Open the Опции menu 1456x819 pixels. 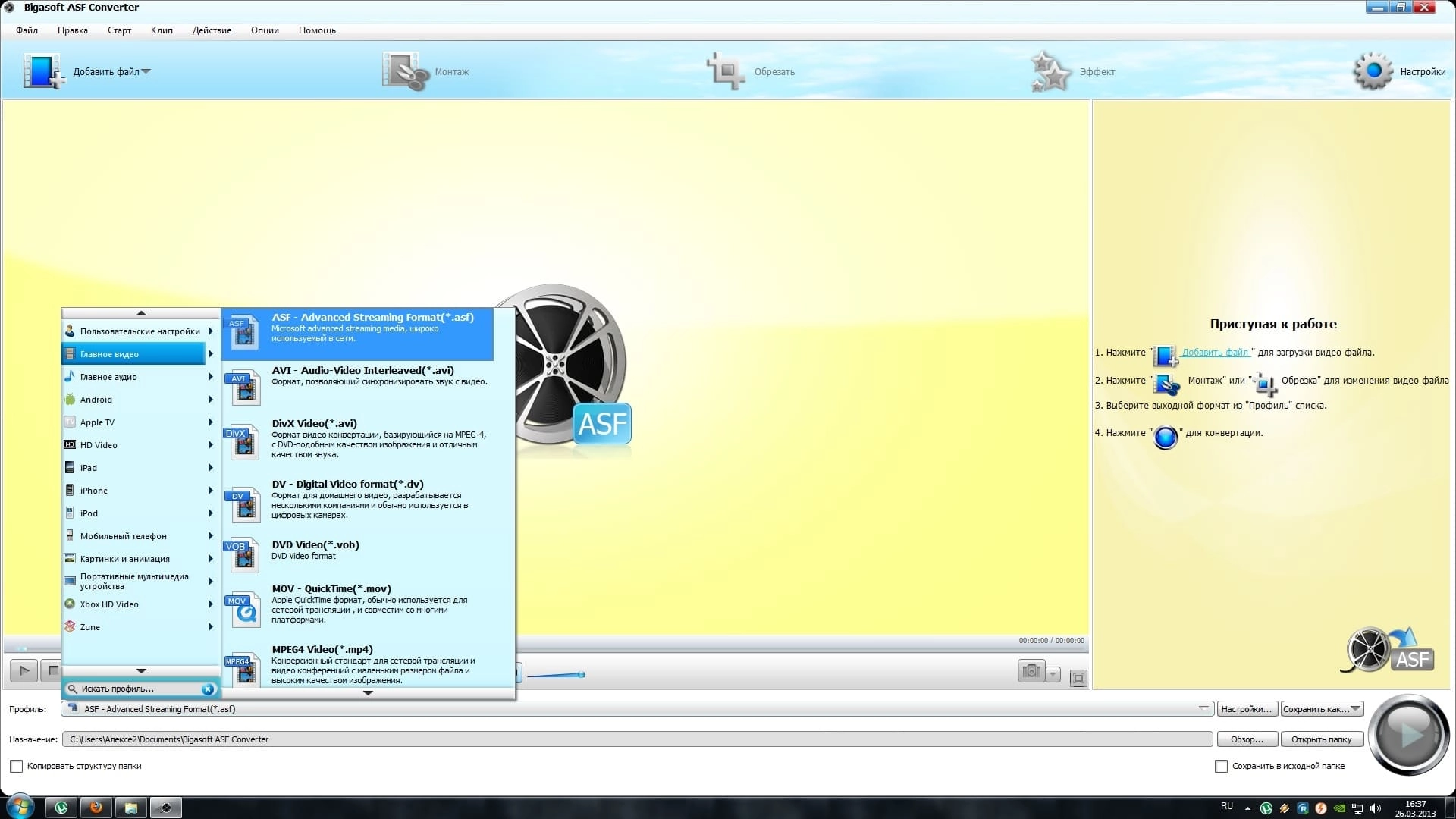[x=265, y=30]
